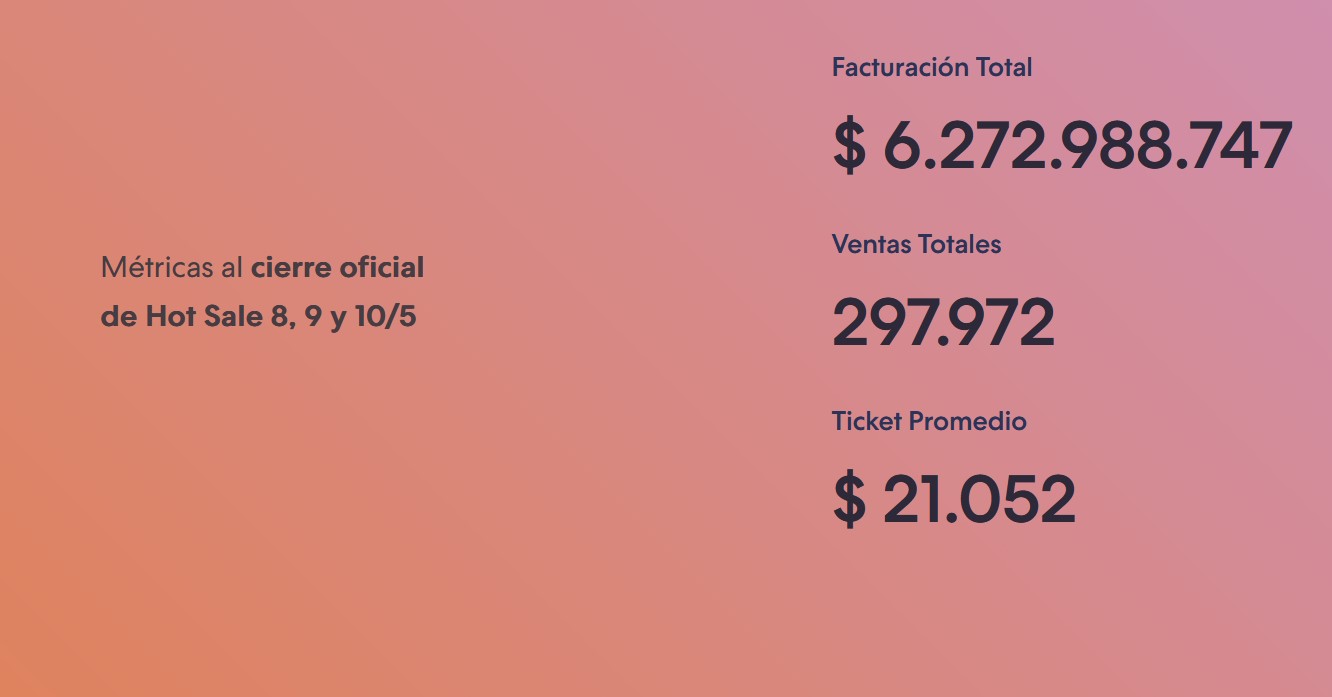
Task: Select the 297.972 total sales number
Action: 943,322
